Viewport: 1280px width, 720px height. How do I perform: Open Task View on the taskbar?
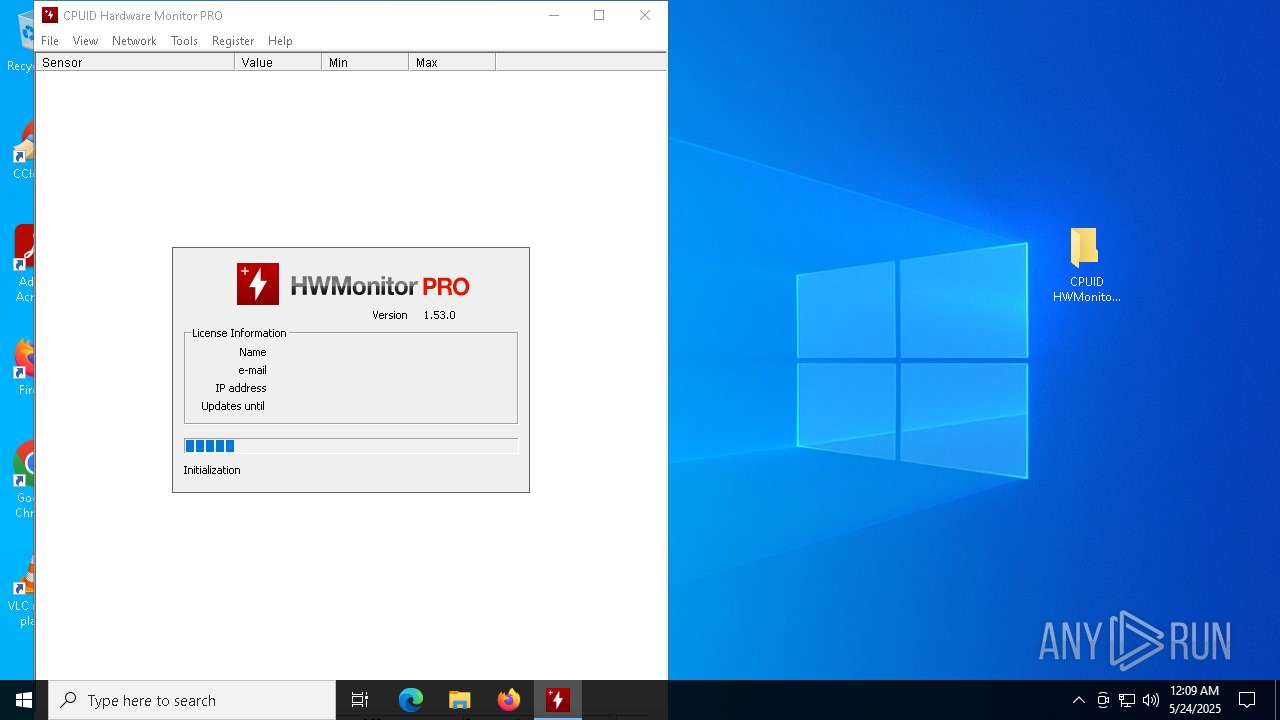pos(360,700)
